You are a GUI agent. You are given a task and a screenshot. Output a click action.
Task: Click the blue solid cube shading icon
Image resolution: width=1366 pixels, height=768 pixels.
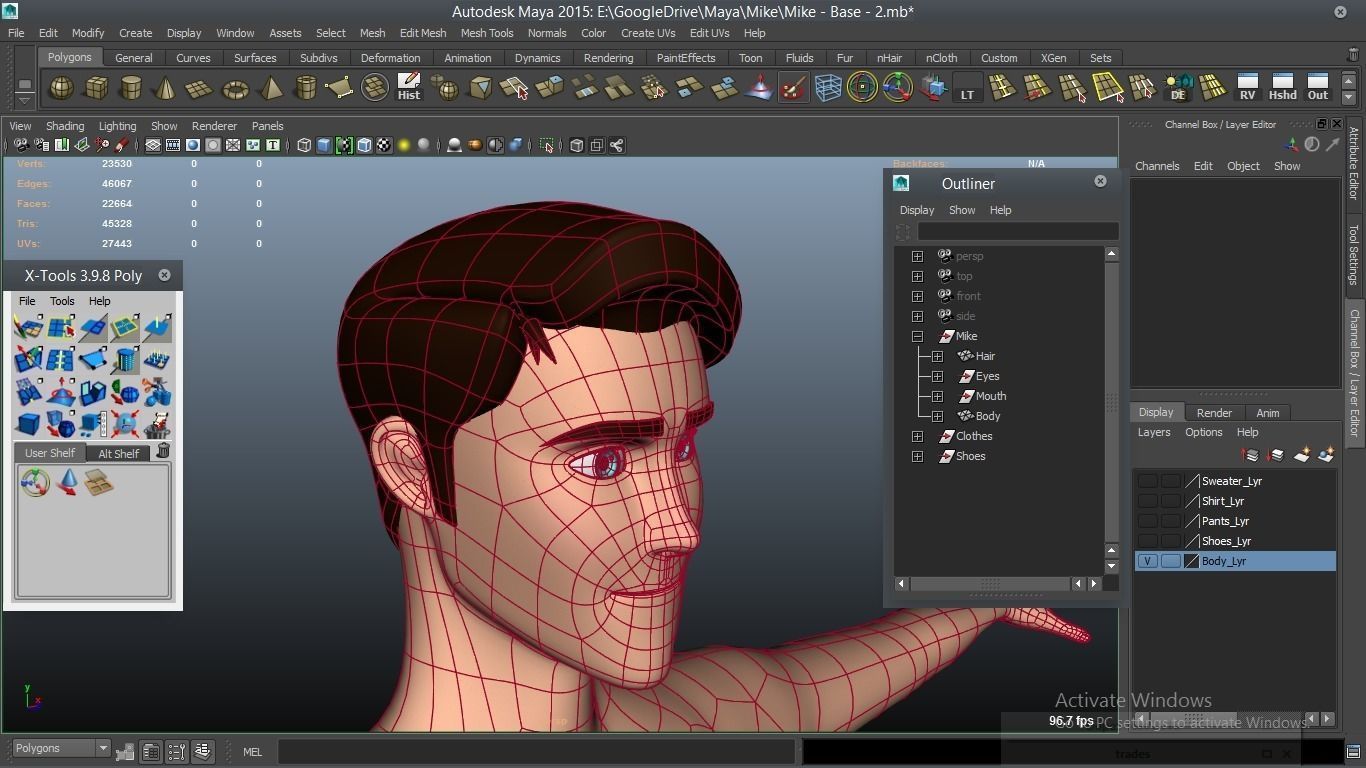coord(324,146)
